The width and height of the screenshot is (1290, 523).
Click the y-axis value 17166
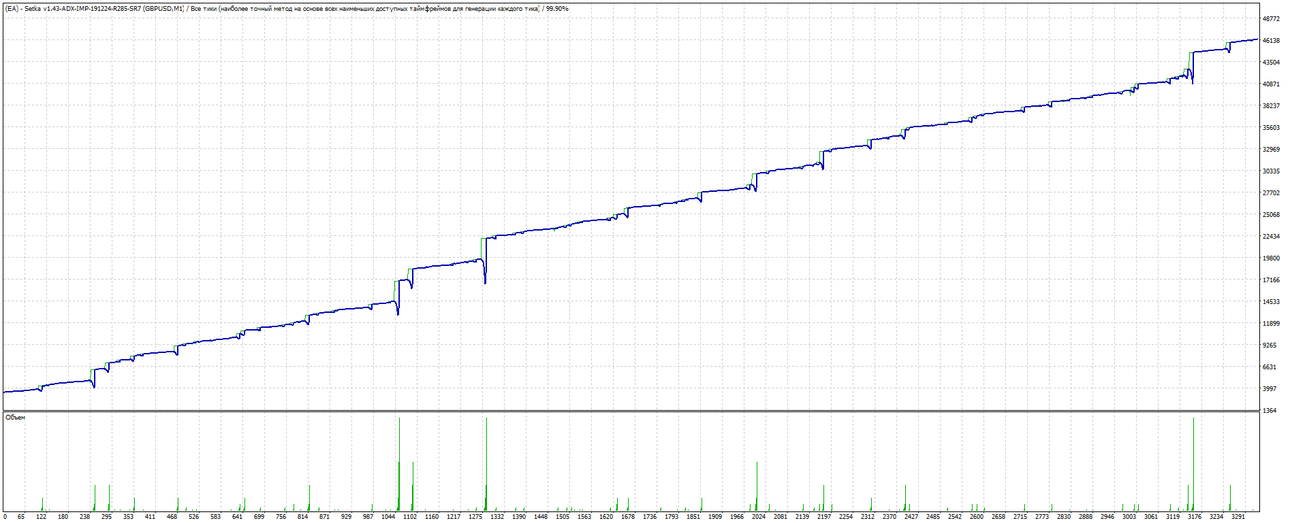[1272, 280]
